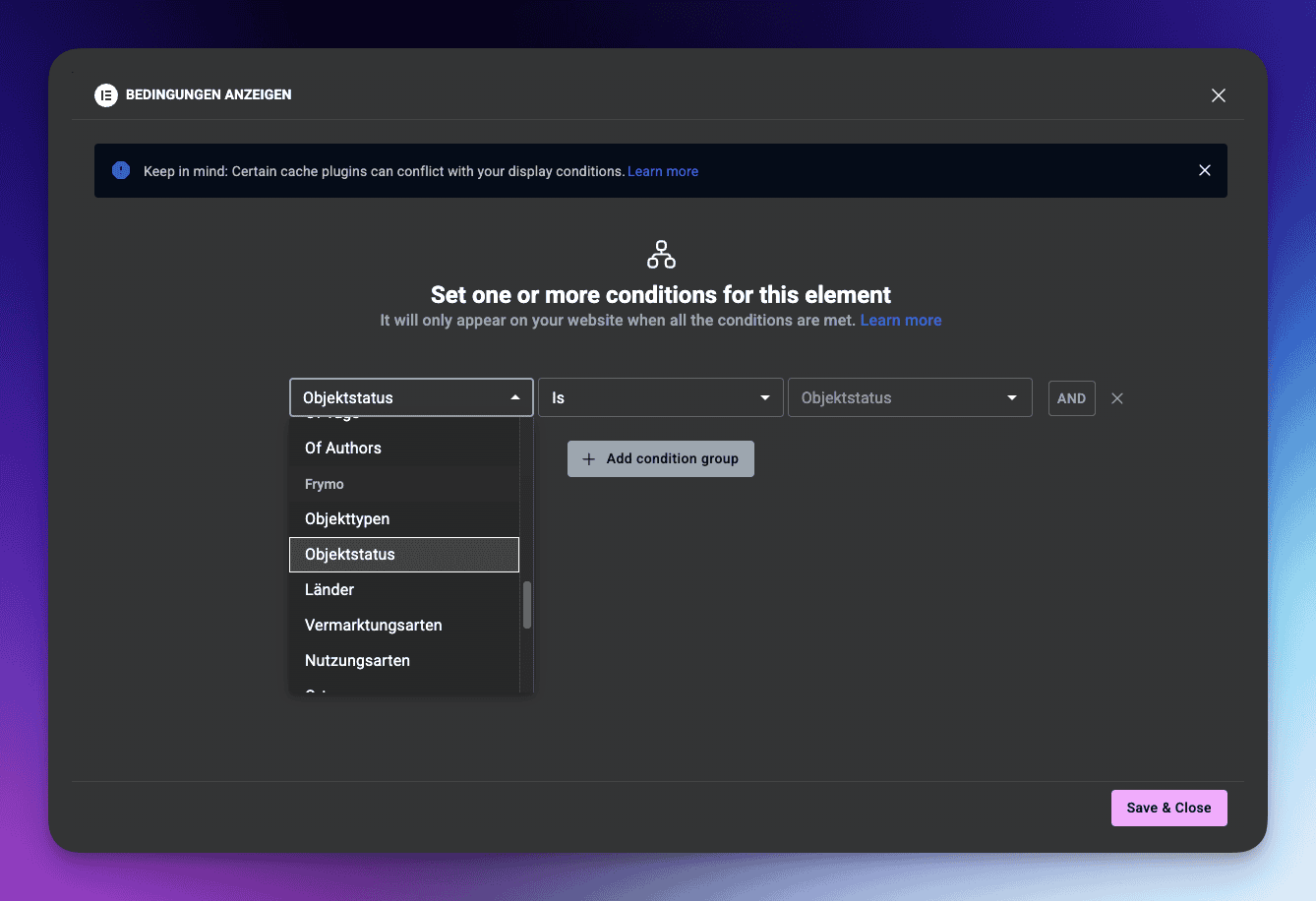Click the conditions hierarchy icon
The height and width of the screenshot is (901, 1316).
pos(661,254)
